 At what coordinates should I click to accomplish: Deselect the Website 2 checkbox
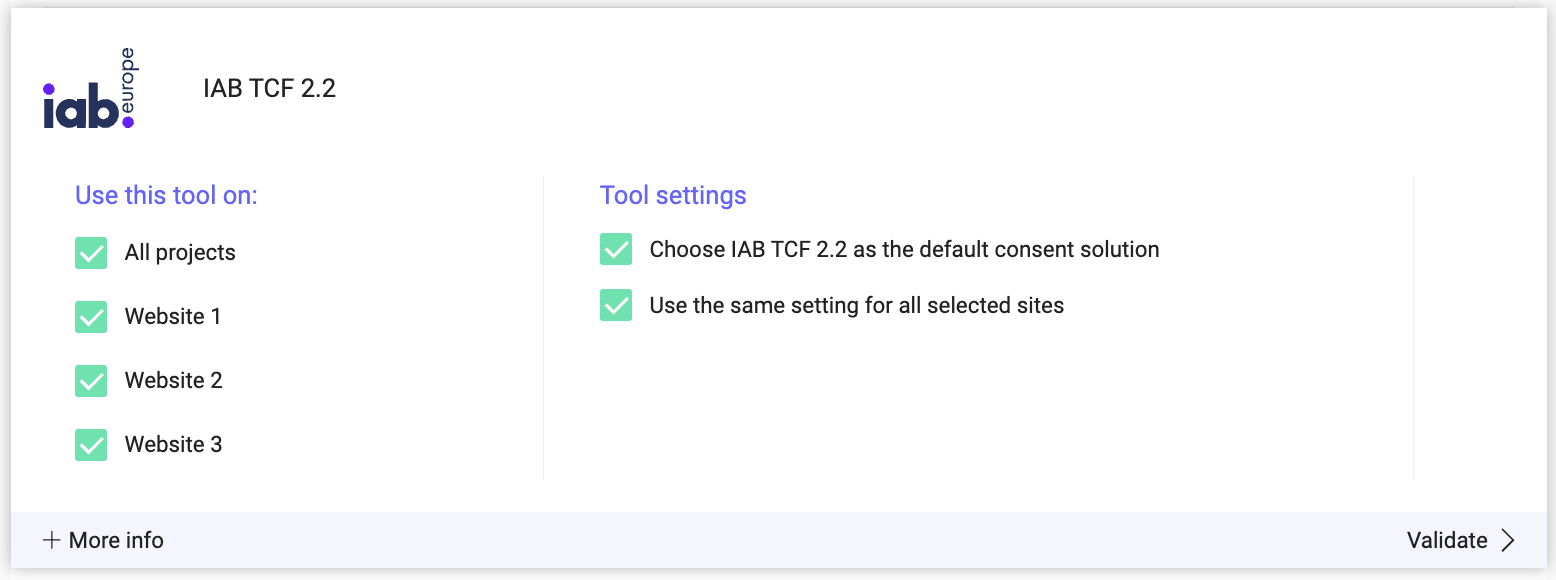91,381
